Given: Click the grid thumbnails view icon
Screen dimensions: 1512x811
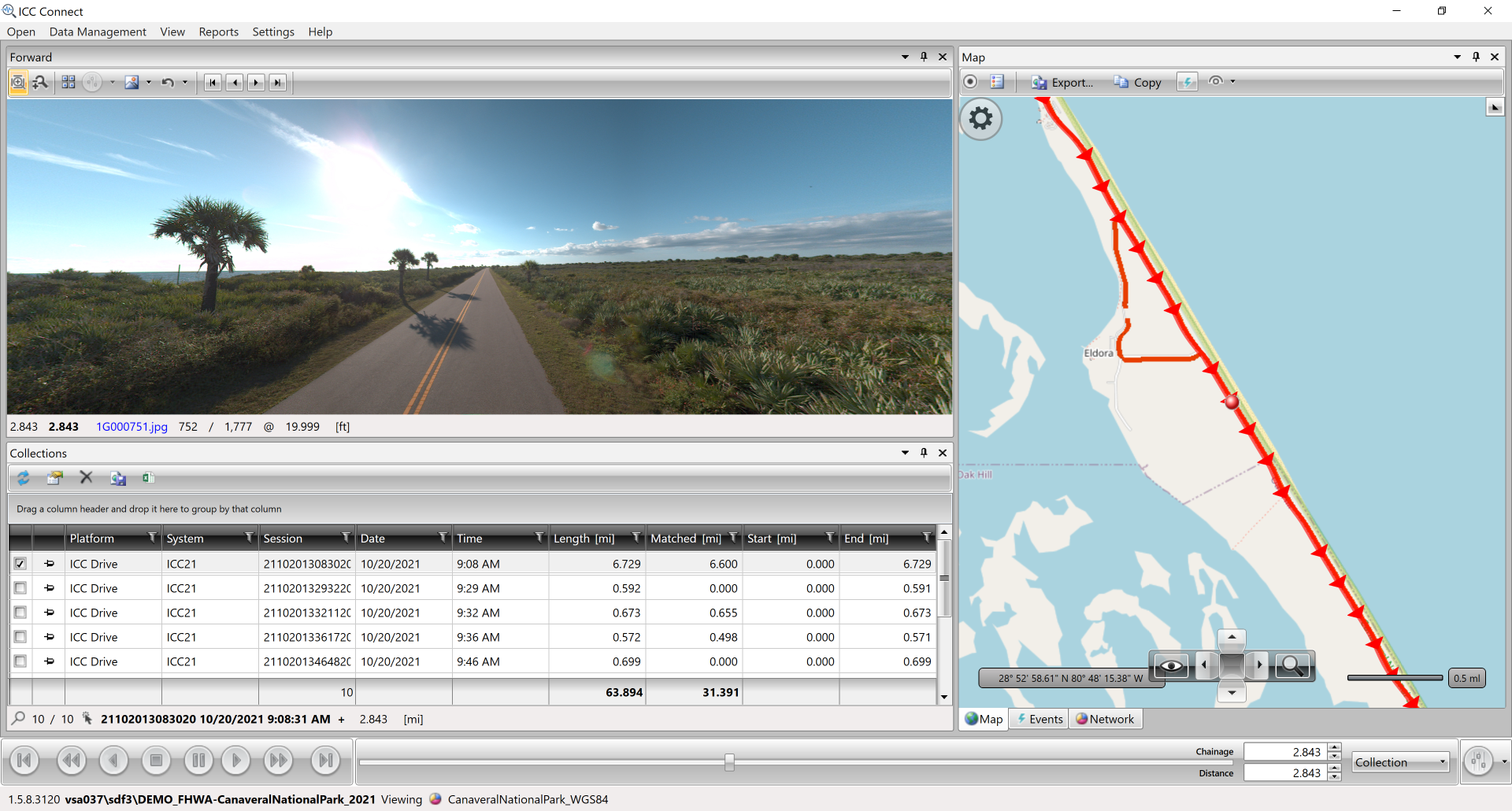Looking at the screenshot, I should 69,83.
